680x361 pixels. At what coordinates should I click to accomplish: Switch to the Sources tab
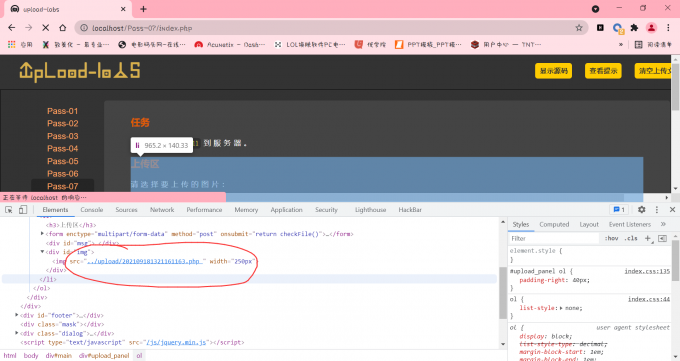tap(126, 210)
